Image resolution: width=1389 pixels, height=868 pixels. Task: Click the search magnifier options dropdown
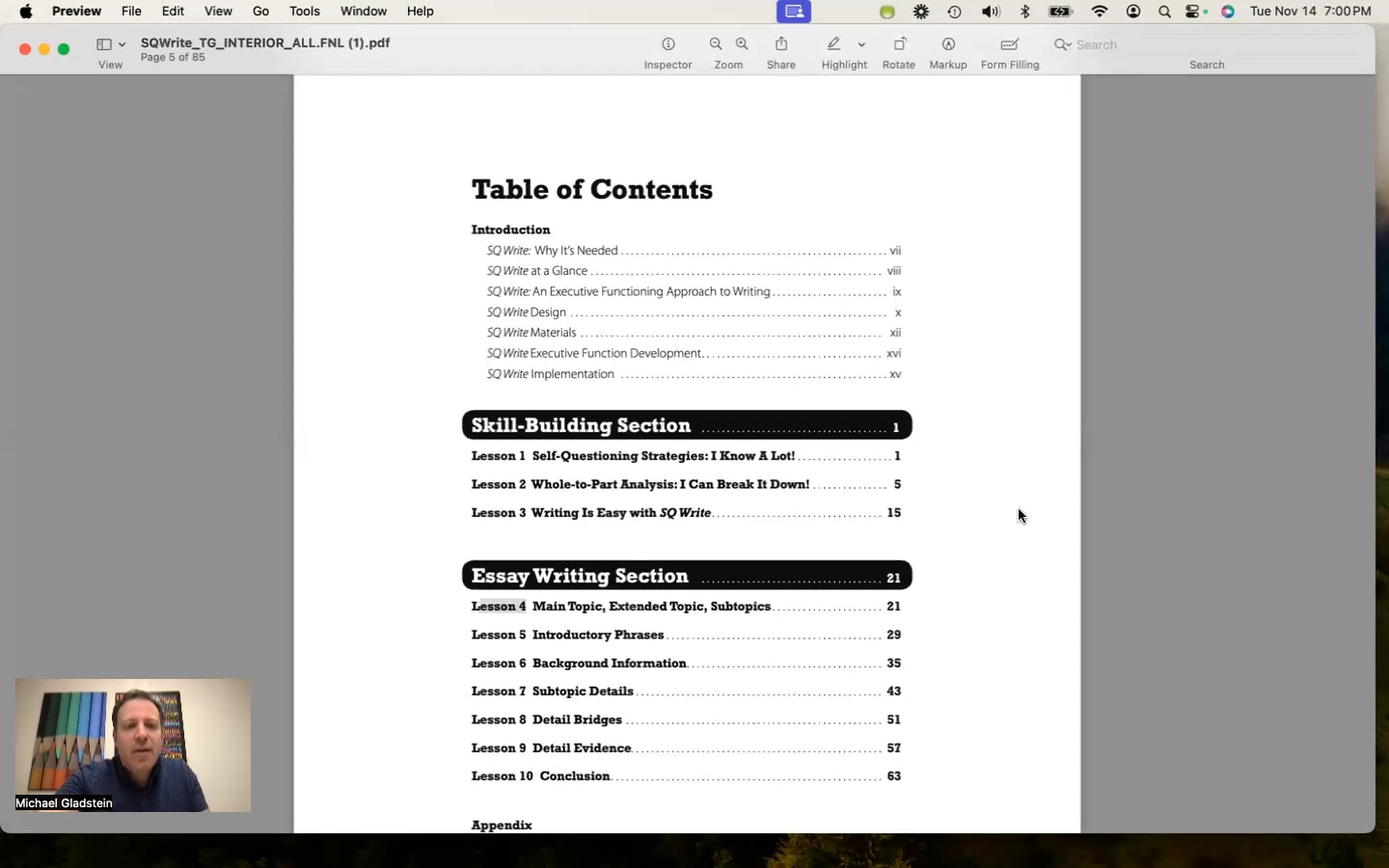point(1062,44)
